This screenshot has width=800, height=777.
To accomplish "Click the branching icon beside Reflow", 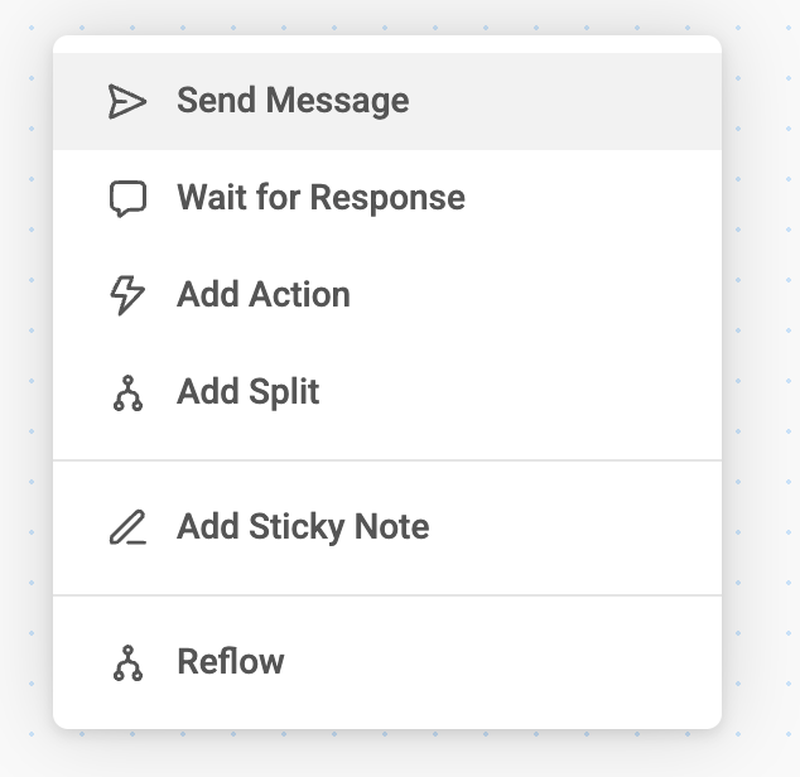I will tap(127, 662).
